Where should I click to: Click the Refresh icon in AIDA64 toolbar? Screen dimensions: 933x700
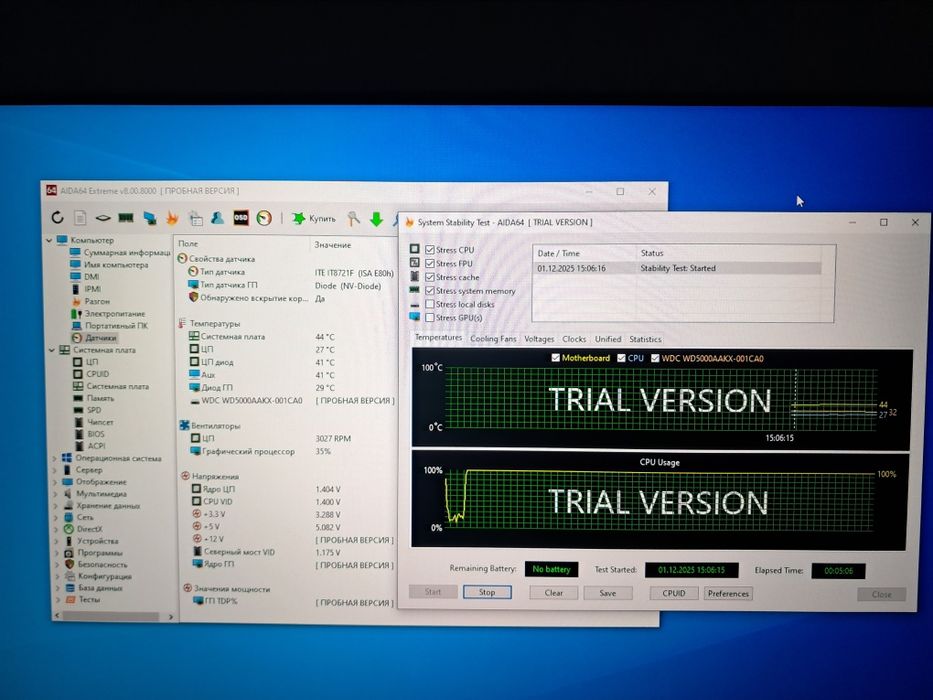(57, 217)
